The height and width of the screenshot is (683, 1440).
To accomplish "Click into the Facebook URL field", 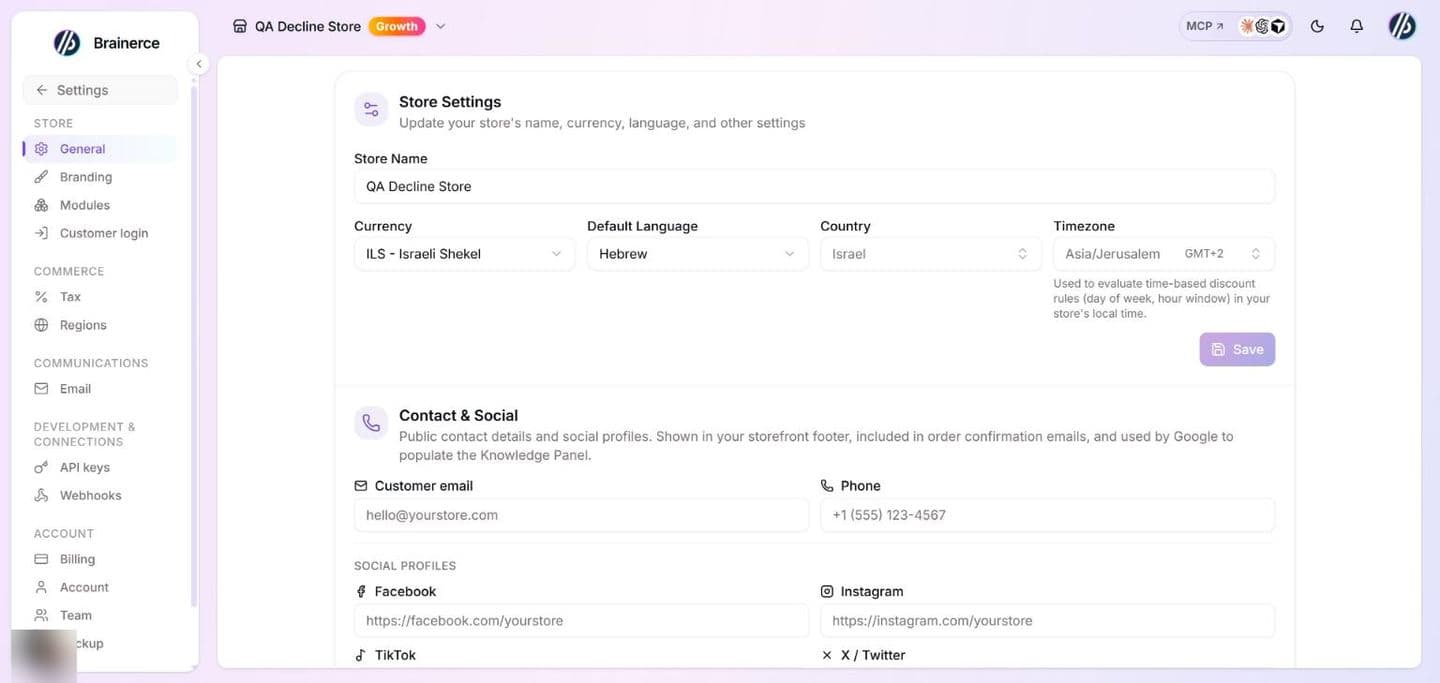I will 581,621.
